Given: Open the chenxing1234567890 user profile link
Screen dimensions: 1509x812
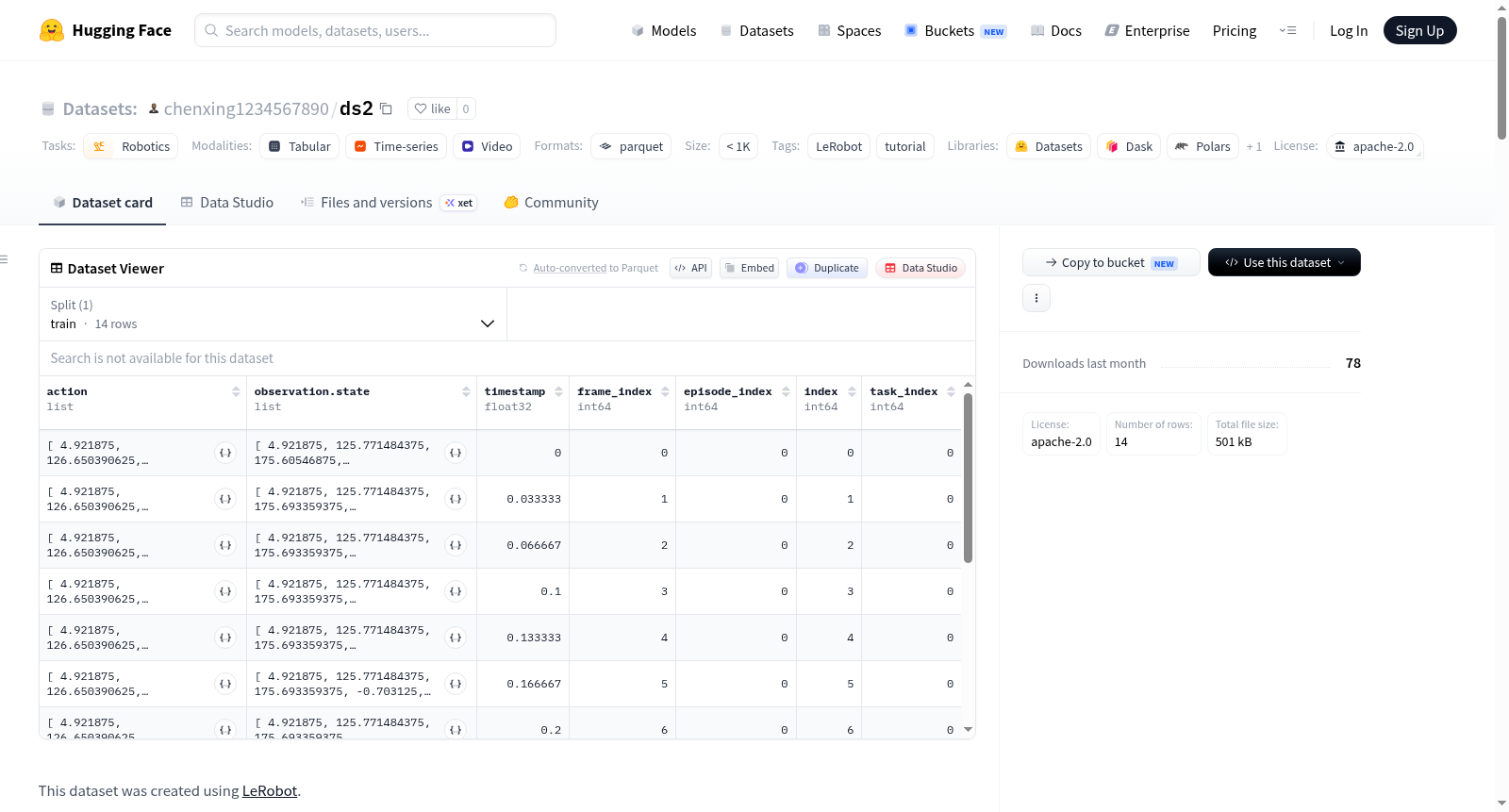Looking at the screenshot, I should pos(246,108).
